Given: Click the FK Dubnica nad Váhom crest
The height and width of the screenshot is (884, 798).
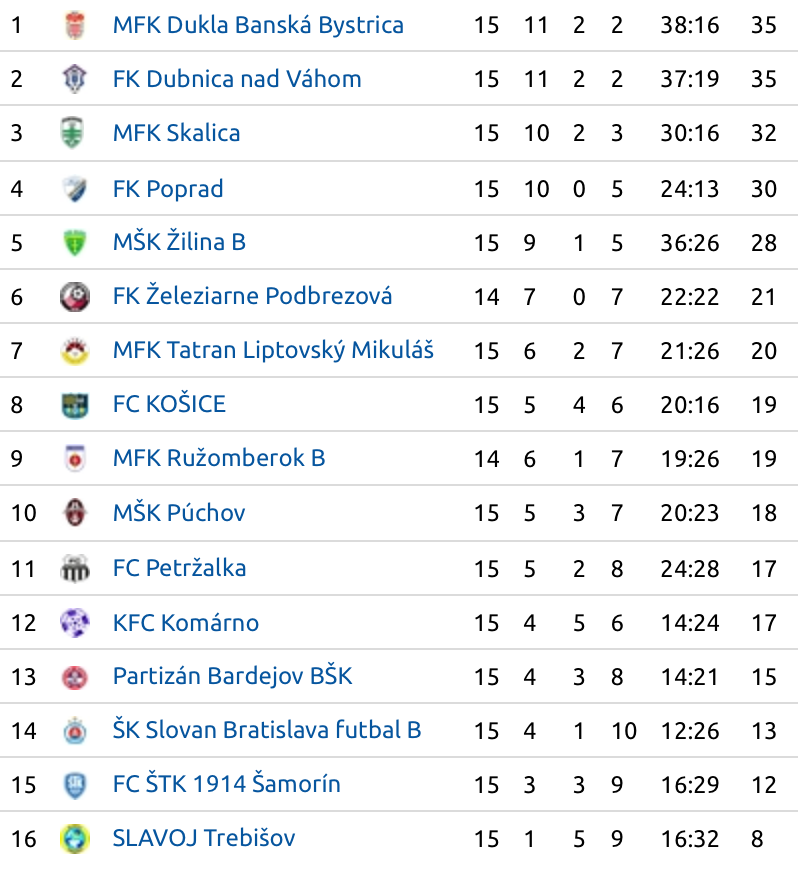Looking at the screenshot, I should pyautogui.click(x=74, y=78).
